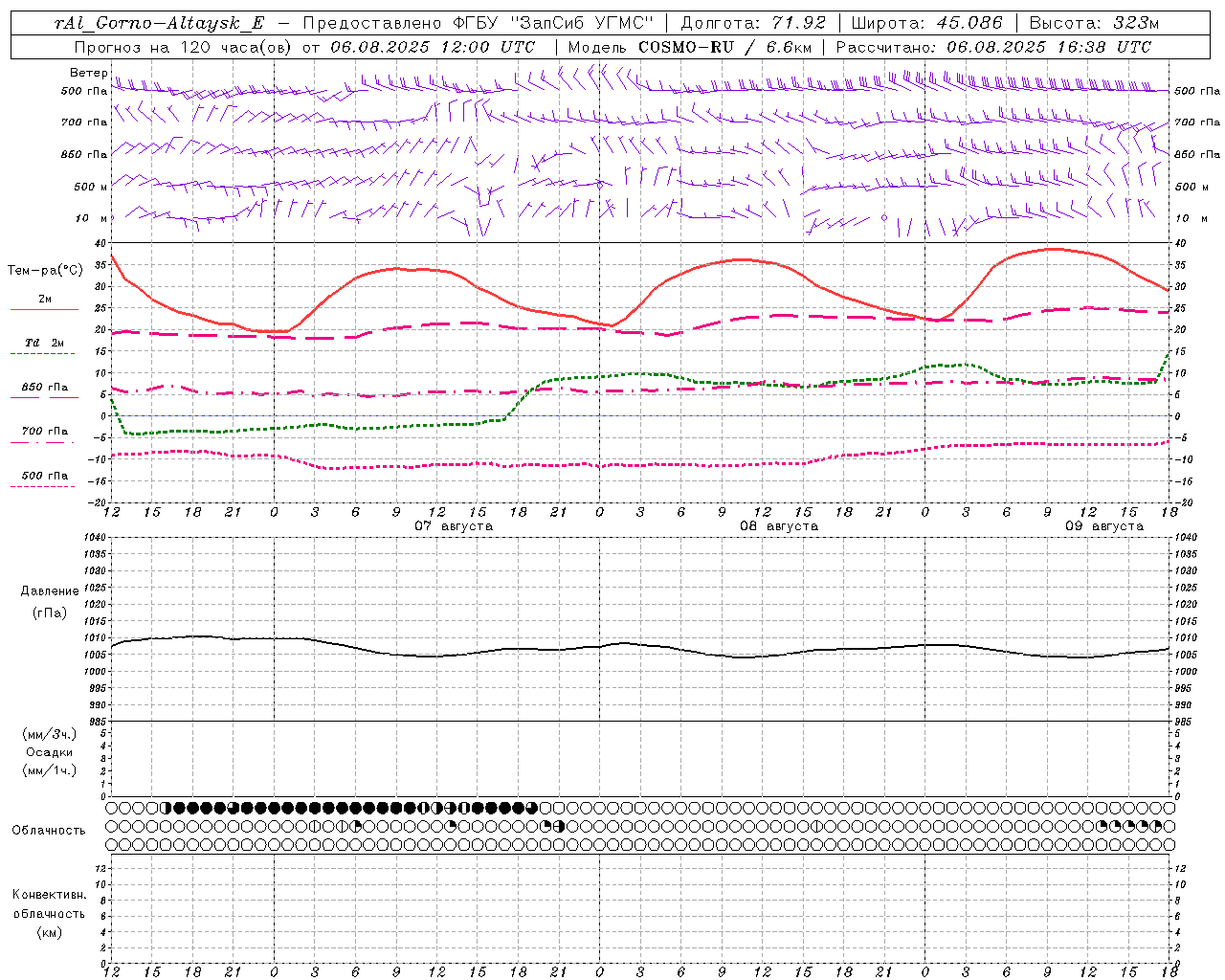Click the 'Облачность' cloud cover label
The width and height of the screenshot is (1225, 980).
pos(49,831)
